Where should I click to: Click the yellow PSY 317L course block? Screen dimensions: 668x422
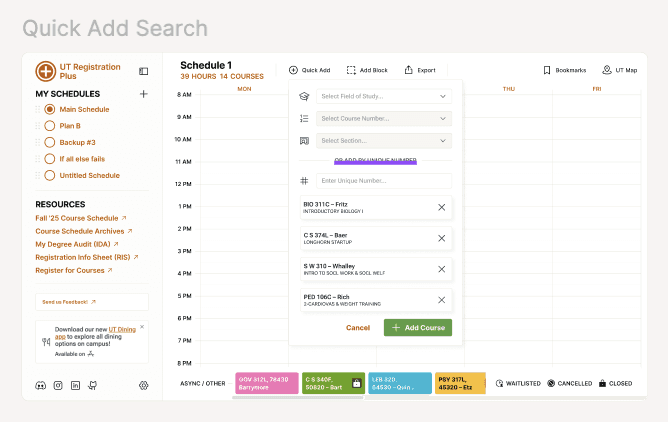[460, 383]
